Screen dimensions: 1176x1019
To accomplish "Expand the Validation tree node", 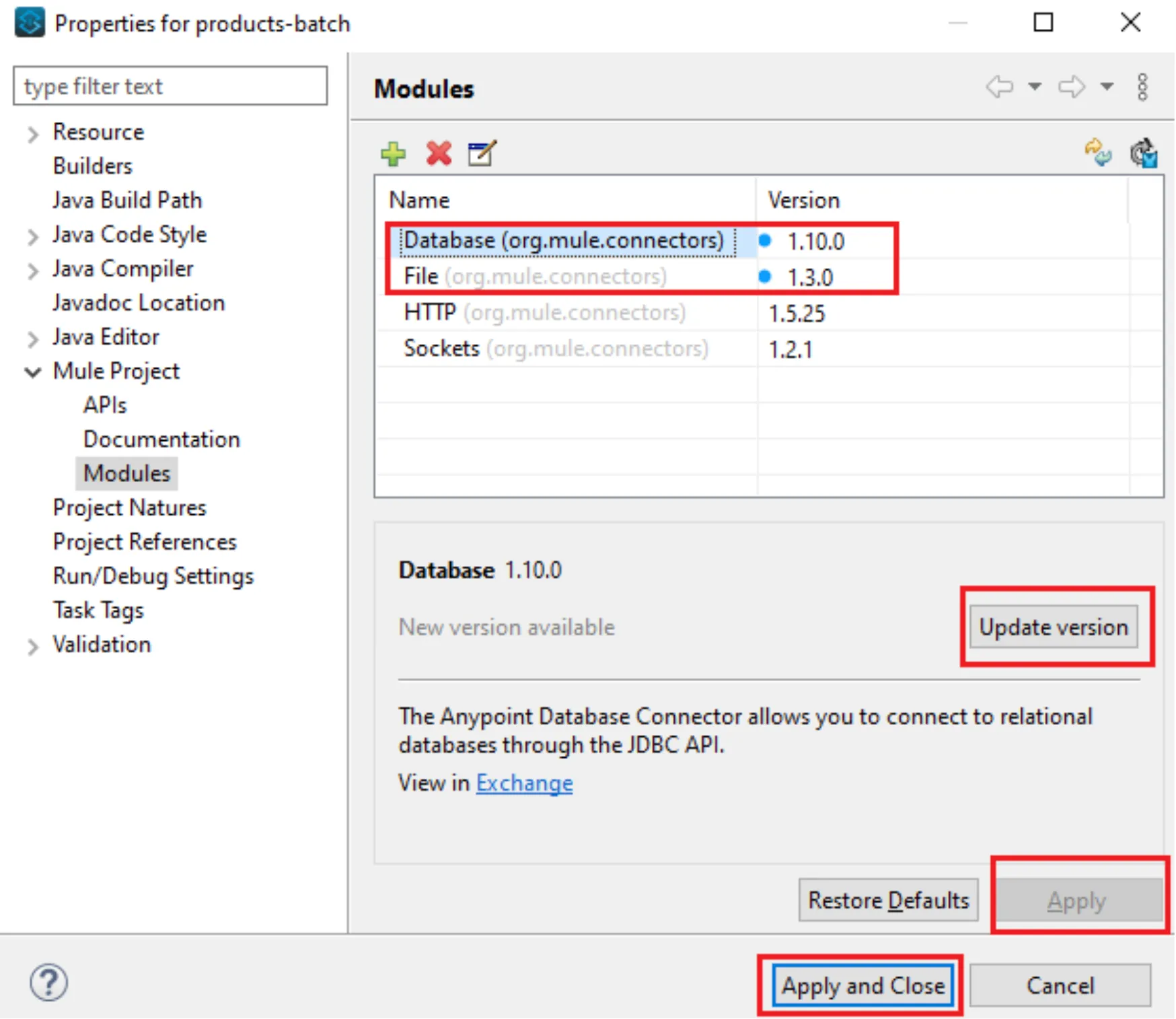I will pyautogui.click(x=32, y=646).
